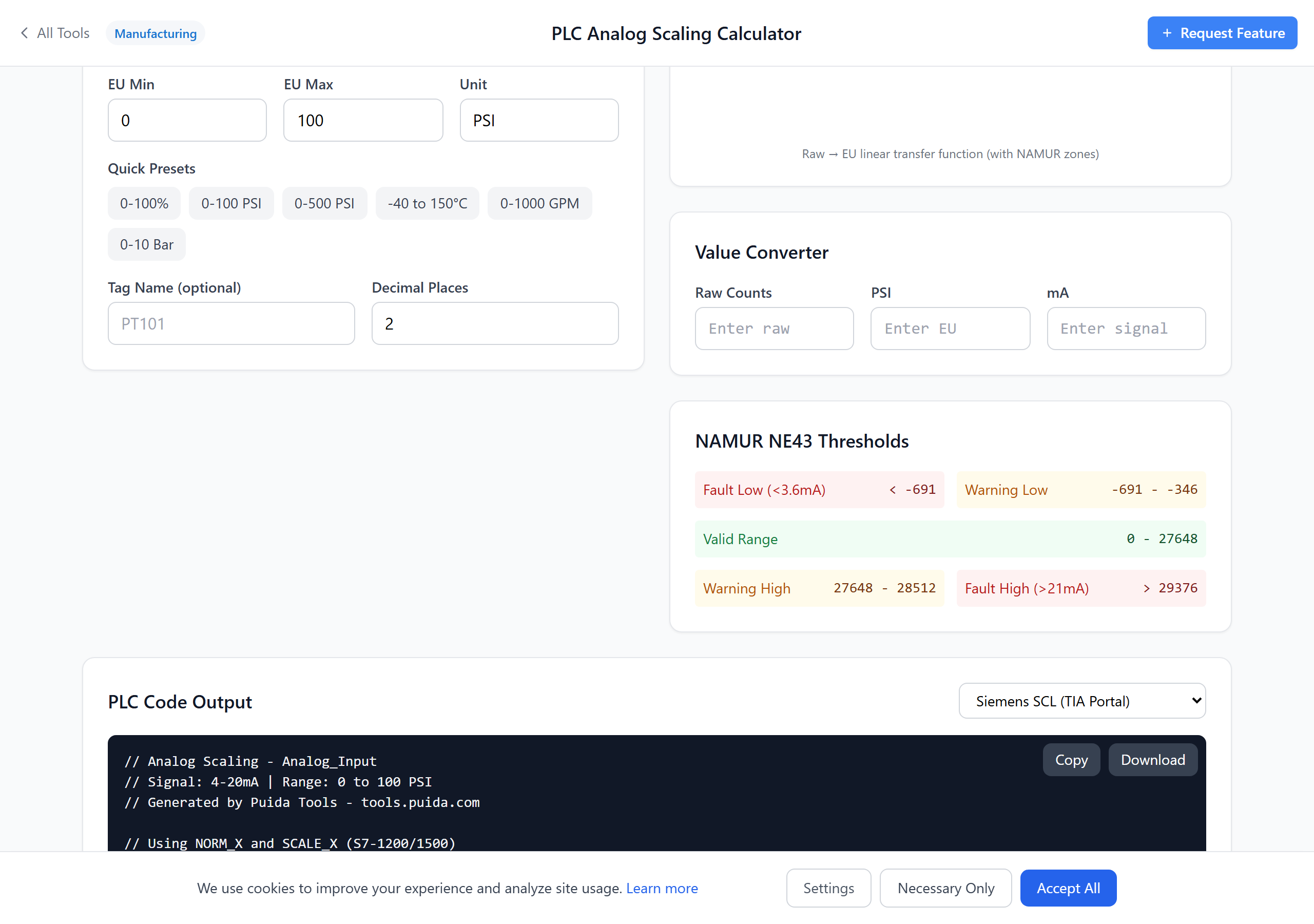1314x924 pixels.
Task: Click the plus icon on Request Feature
Action: click(x=1167, y=33)
